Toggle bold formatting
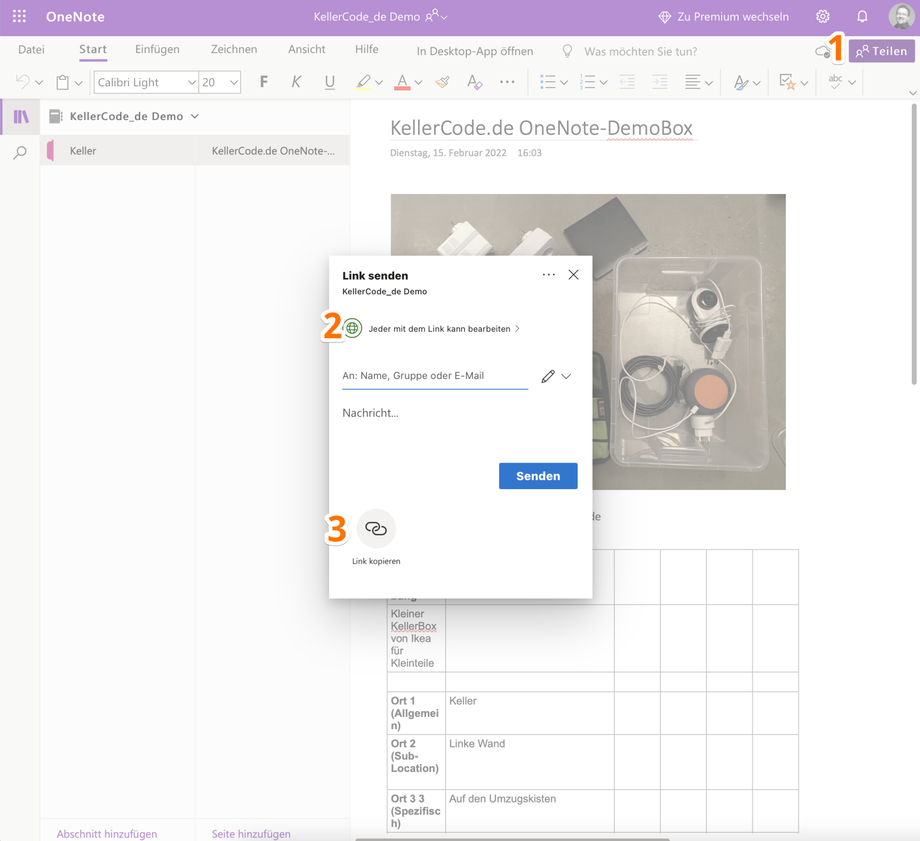This screenshot has height=841, width=920. (263, 82)
